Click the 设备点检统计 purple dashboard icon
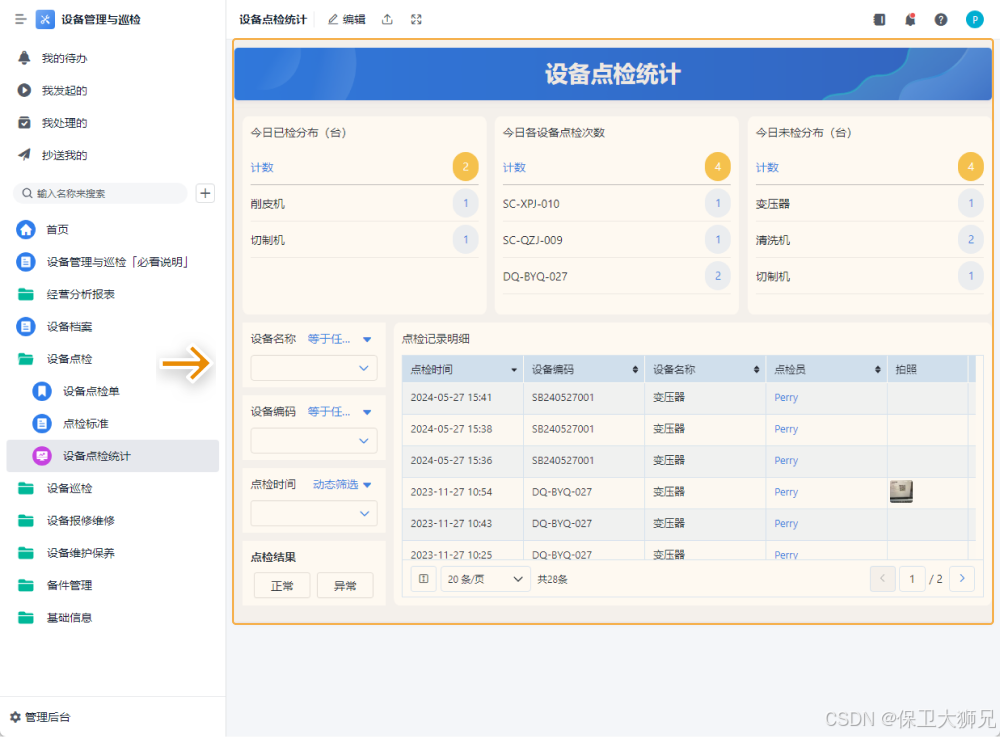The image size is (1000, 737). click(x=42, y=456)
